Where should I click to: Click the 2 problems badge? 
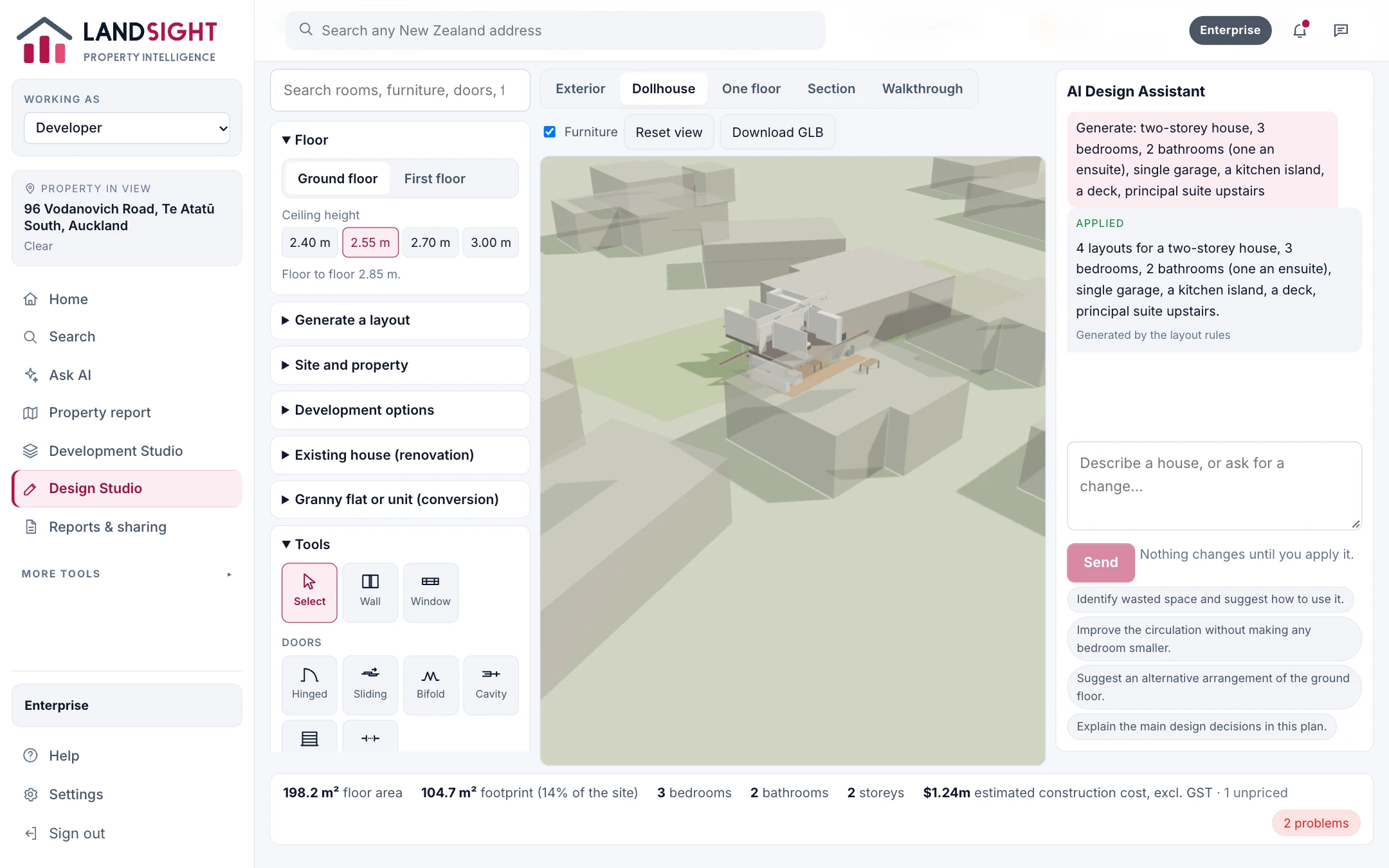point(1316,823)
